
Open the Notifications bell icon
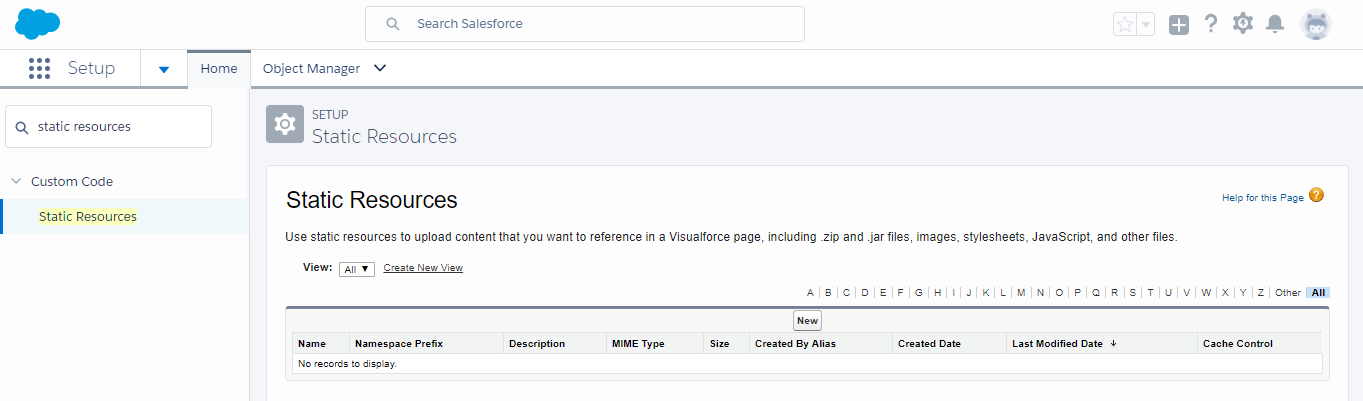pyautogui.click(x=1275, y=24)
